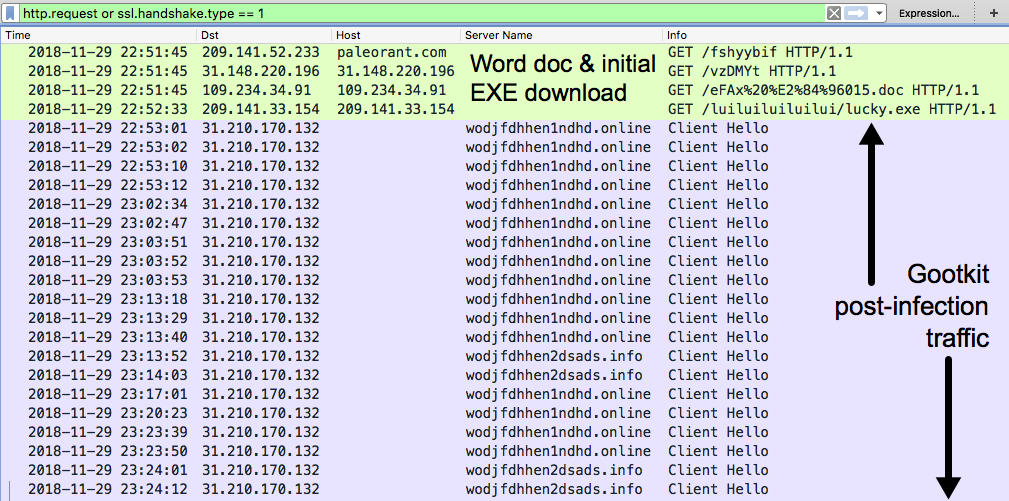Select the last packet at 23:24:12
1009x501 pixels.
(504, 489)
